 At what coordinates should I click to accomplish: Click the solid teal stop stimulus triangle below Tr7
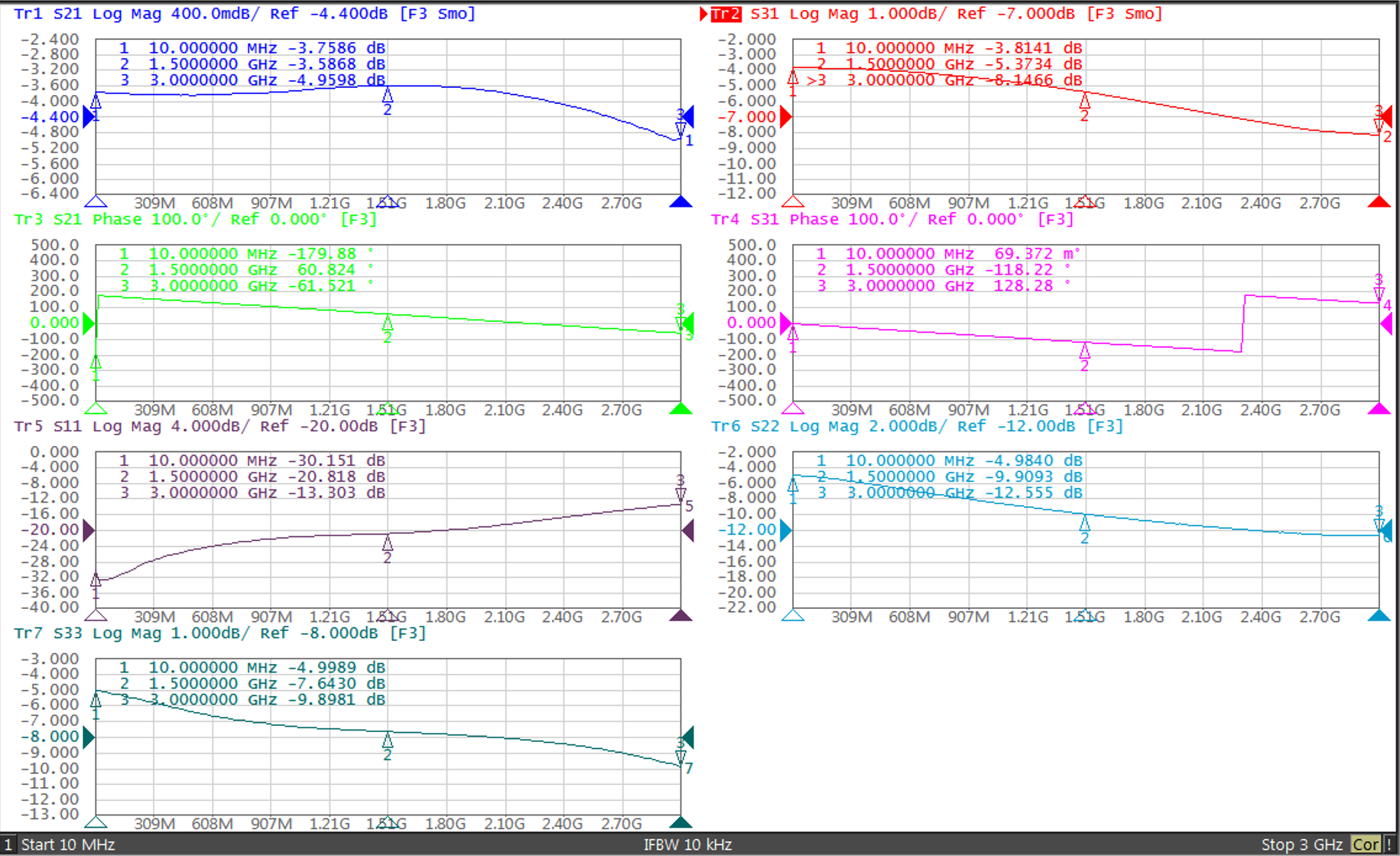click(x=681, y=822)
